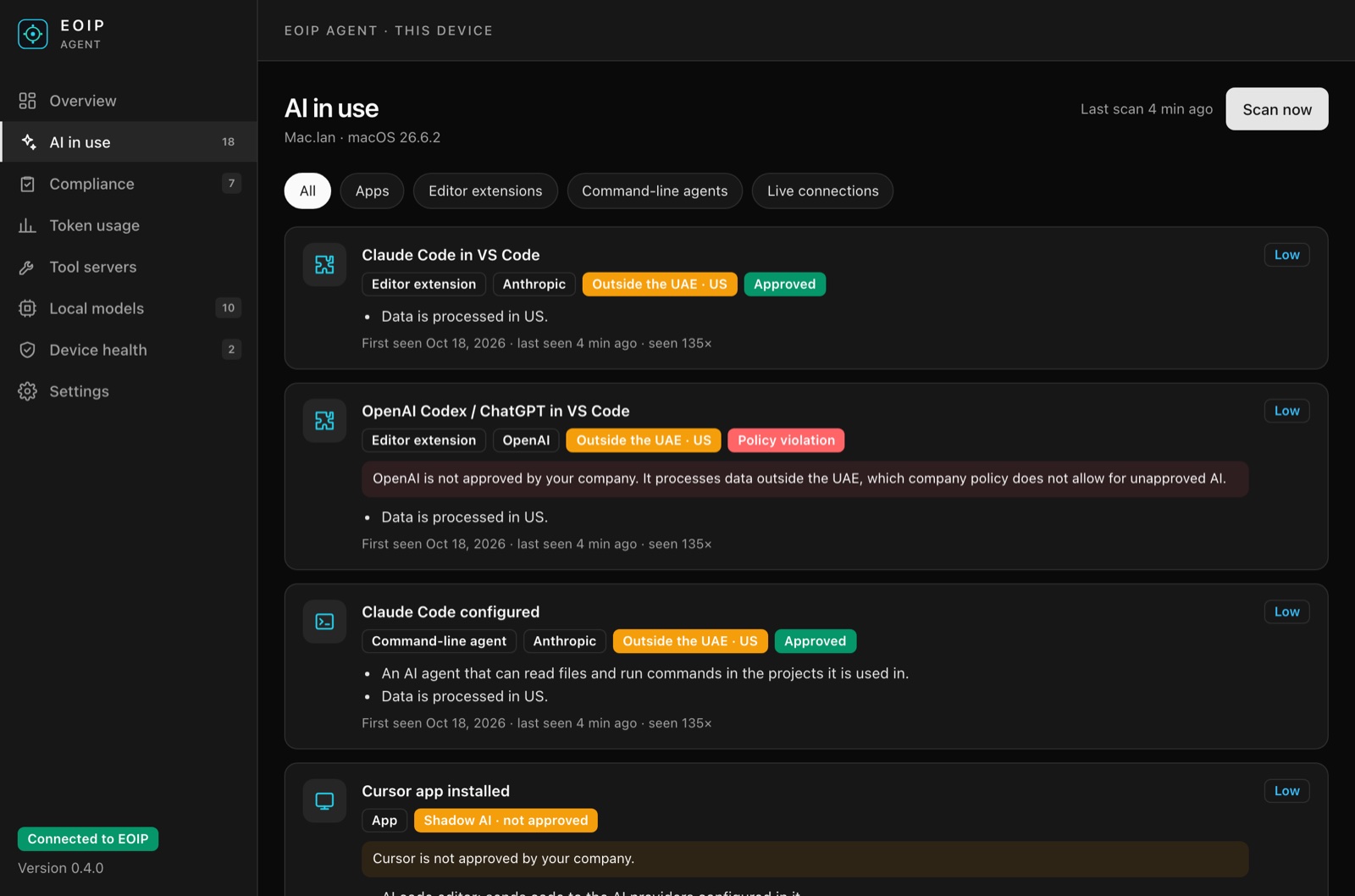Image resolution: width=1355 pixels, height=896 pixels.
Task: Click the OpenAI Codex card puzzle icon
Action: [x=324, y=421]
